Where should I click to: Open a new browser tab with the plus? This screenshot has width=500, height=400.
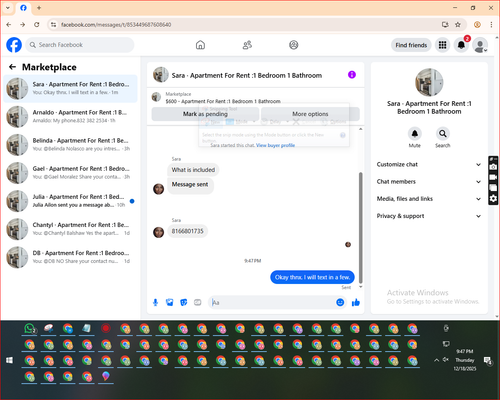(39, 8)
